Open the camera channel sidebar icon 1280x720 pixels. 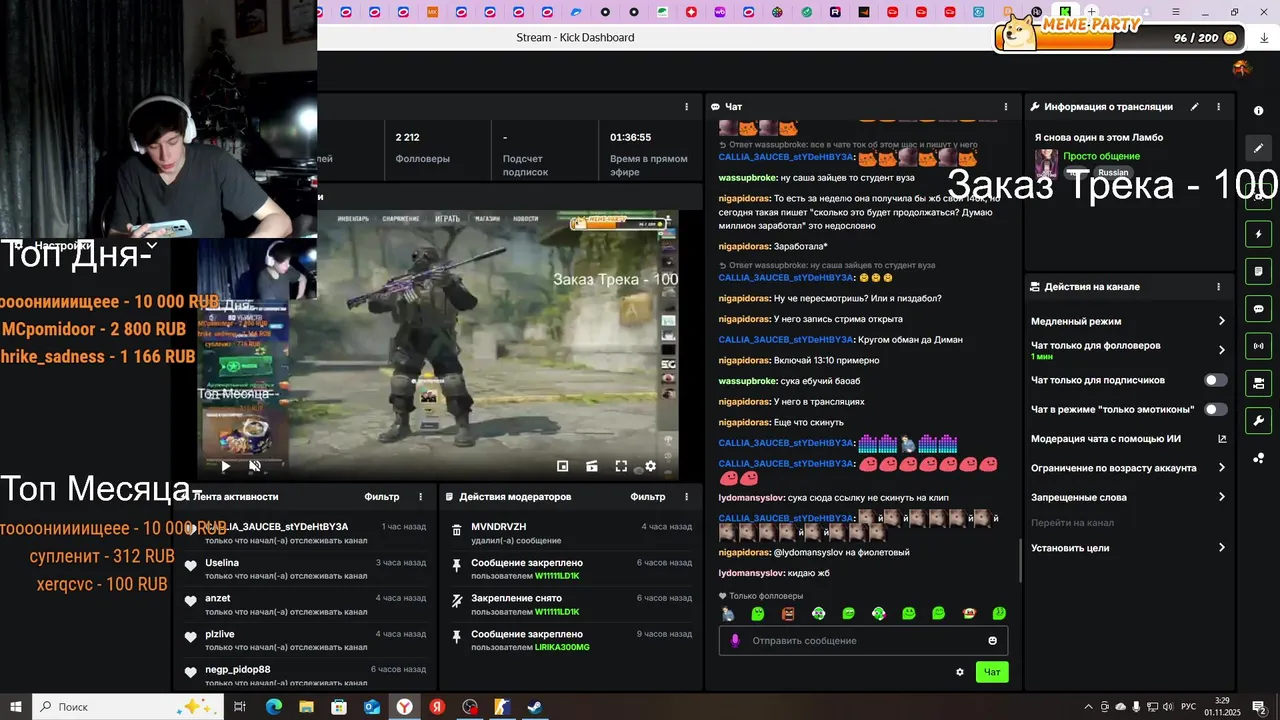point(1259,383)
